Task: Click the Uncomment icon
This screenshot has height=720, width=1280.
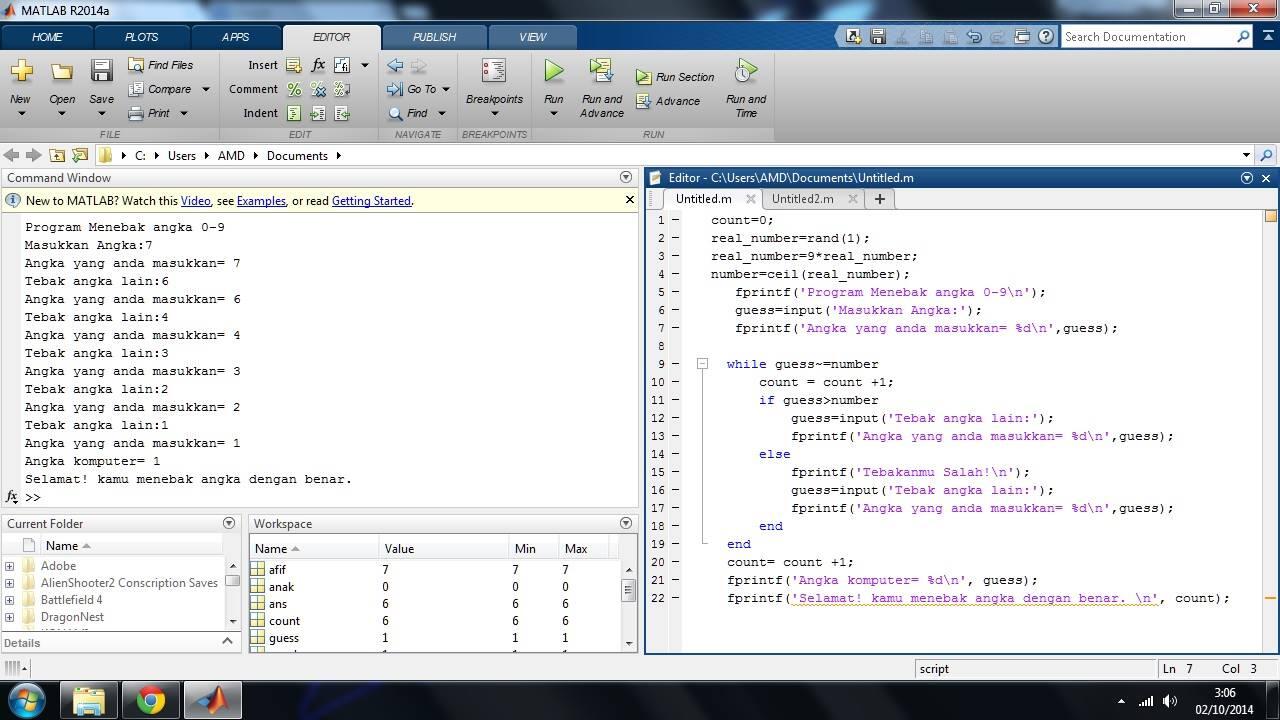Action: point(318,89)
